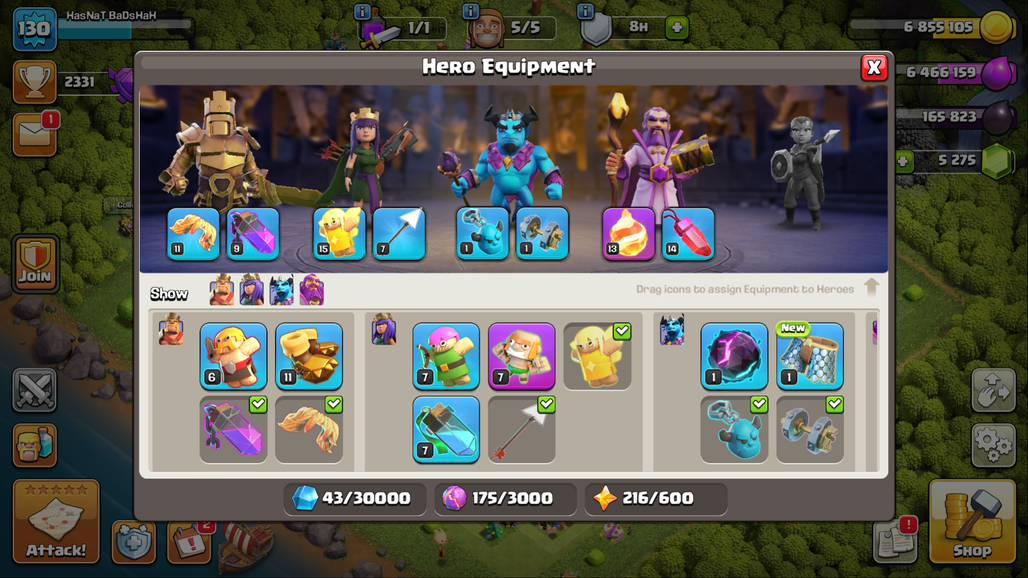Image resolution: width=1028 pixels, height=578 pixels.
Task: Open the New Metal Pants equipment
Action: (810, 356)
